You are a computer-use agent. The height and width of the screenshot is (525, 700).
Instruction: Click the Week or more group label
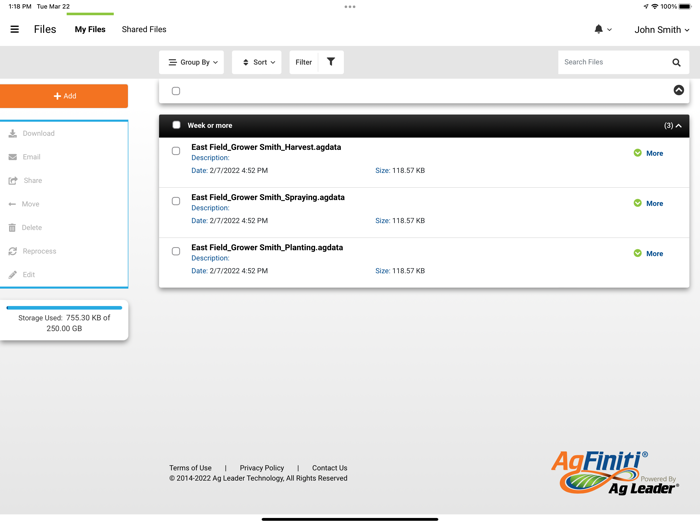tap(209, 125)
